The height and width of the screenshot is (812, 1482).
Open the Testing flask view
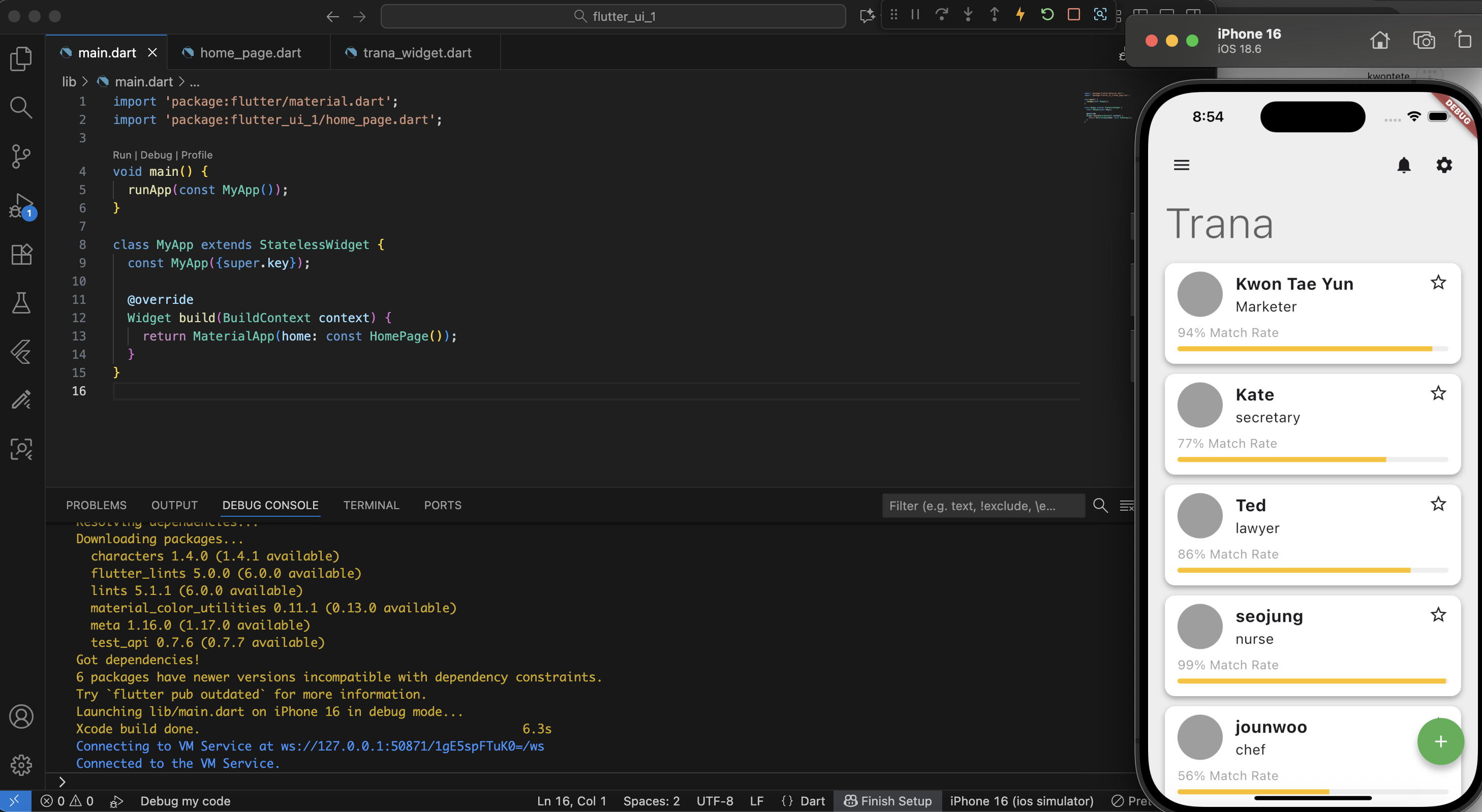click(x=21, y=303)
